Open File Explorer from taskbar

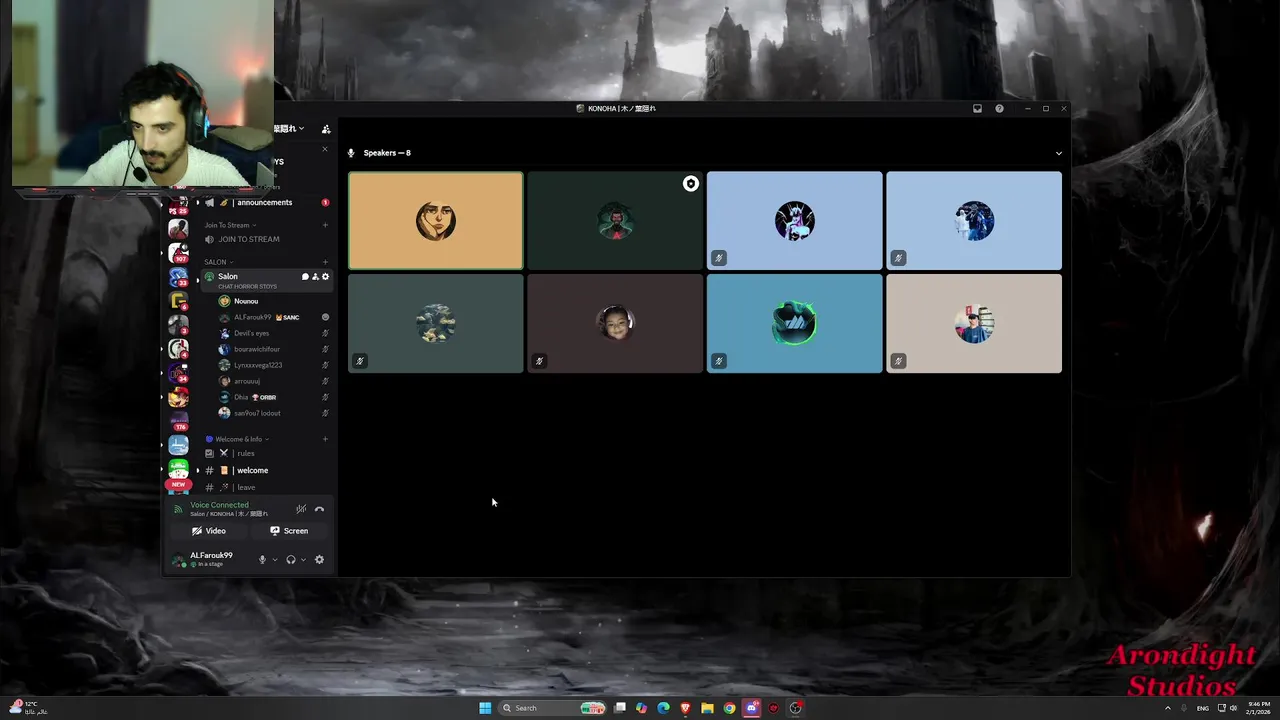707,708
